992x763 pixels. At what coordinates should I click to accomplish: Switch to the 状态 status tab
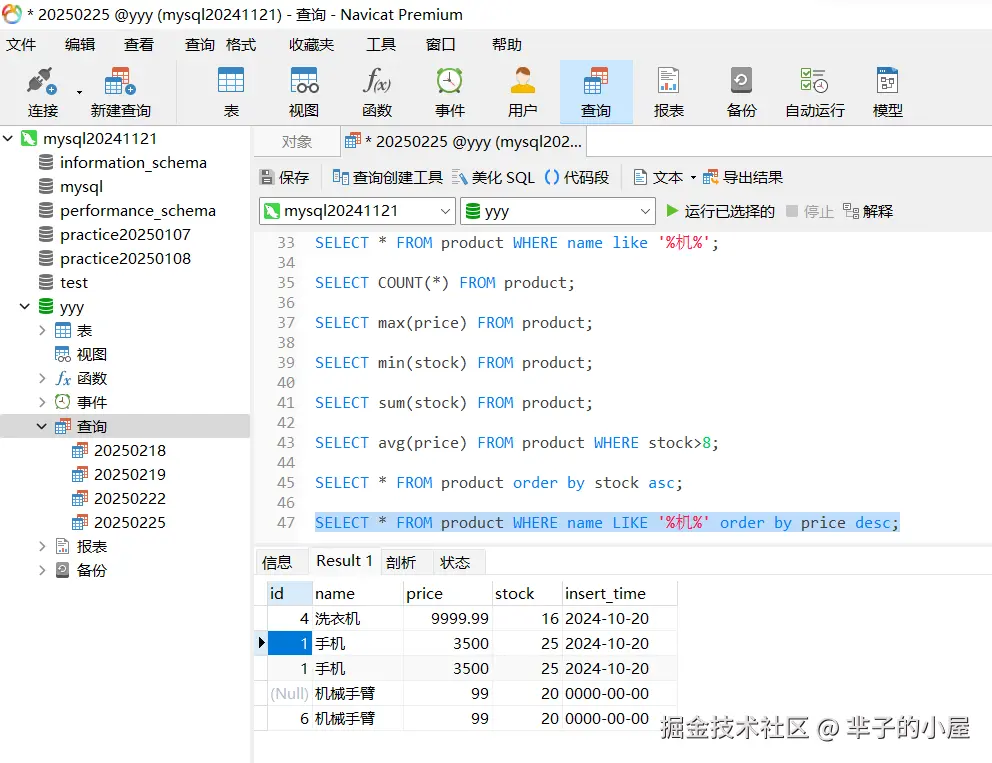click(x=455, y=562)
